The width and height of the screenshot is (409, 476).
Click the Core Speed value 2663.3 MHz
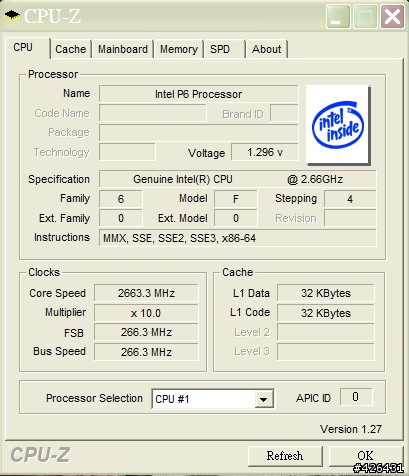(x=146, y=293)
